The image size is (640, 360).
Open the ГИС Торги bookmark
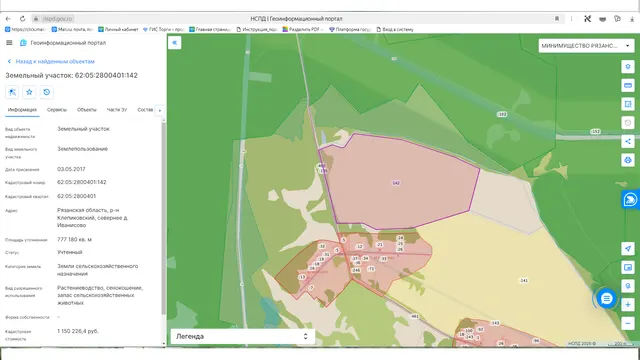coord(163,29)
